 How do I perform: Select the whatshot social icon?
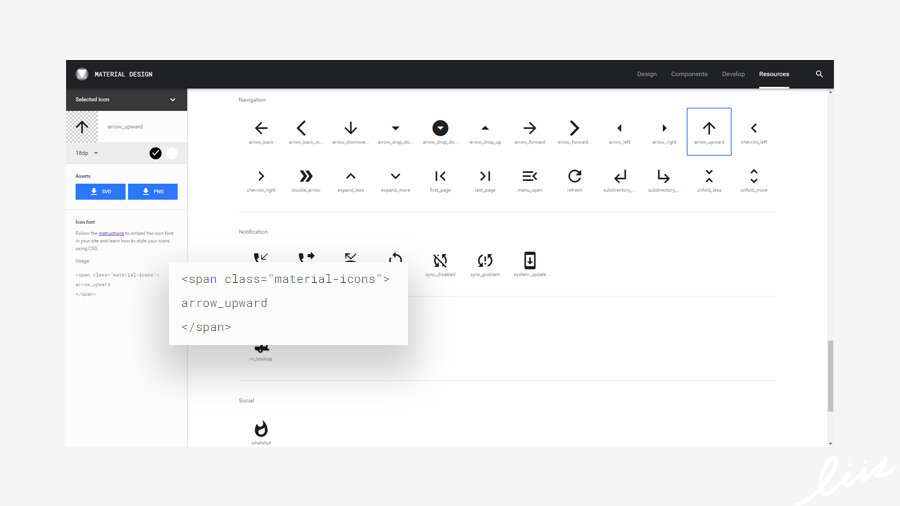pyautogui.click(x=261, y=429)
